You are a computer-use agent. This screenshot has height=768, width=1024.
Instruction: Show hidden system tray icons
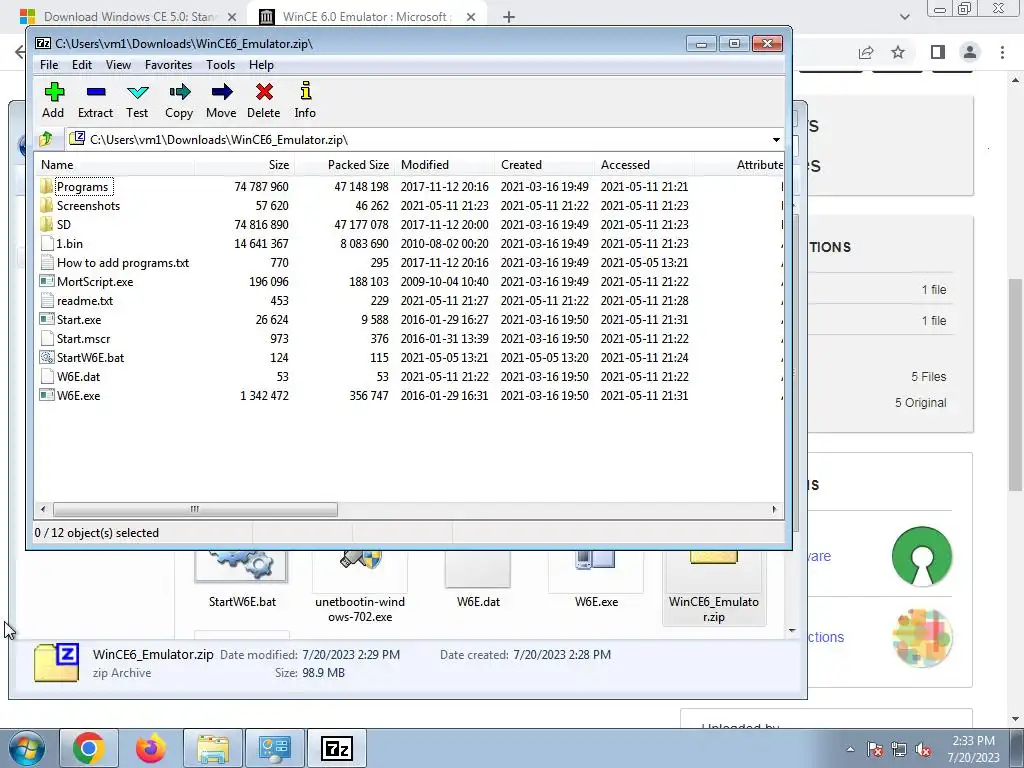coord(850,749)
